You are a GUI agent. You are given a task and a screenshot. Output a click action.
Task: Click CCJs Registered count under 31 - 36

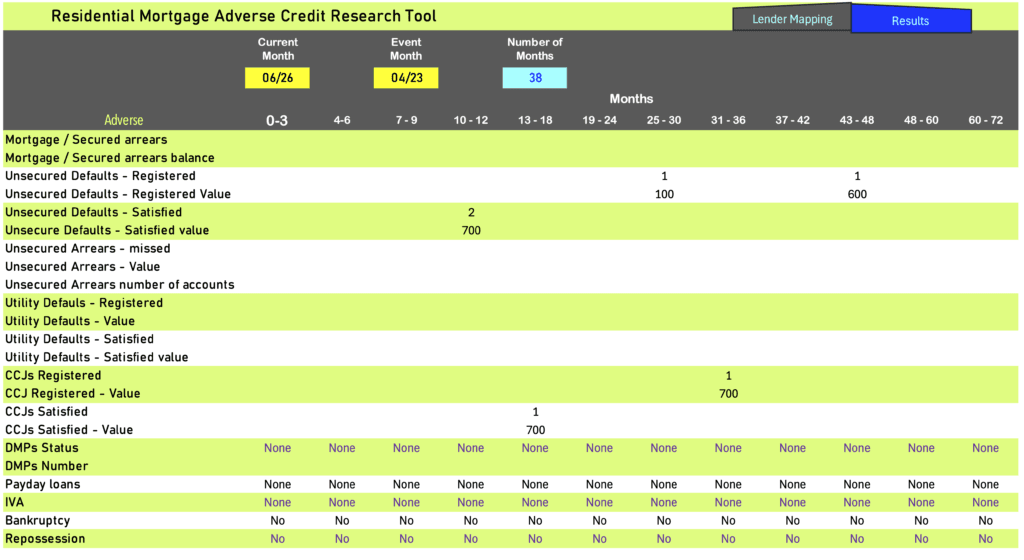click(x=728, y=376)
